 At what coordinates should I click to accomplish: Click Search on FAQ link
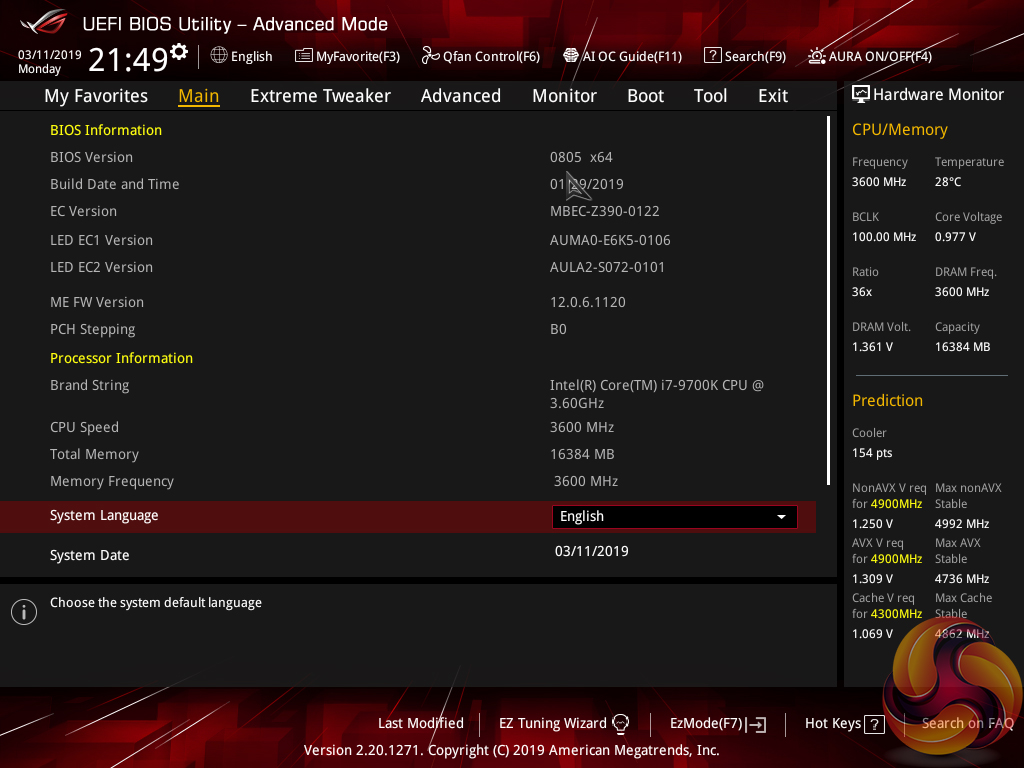tap(967, 724)
